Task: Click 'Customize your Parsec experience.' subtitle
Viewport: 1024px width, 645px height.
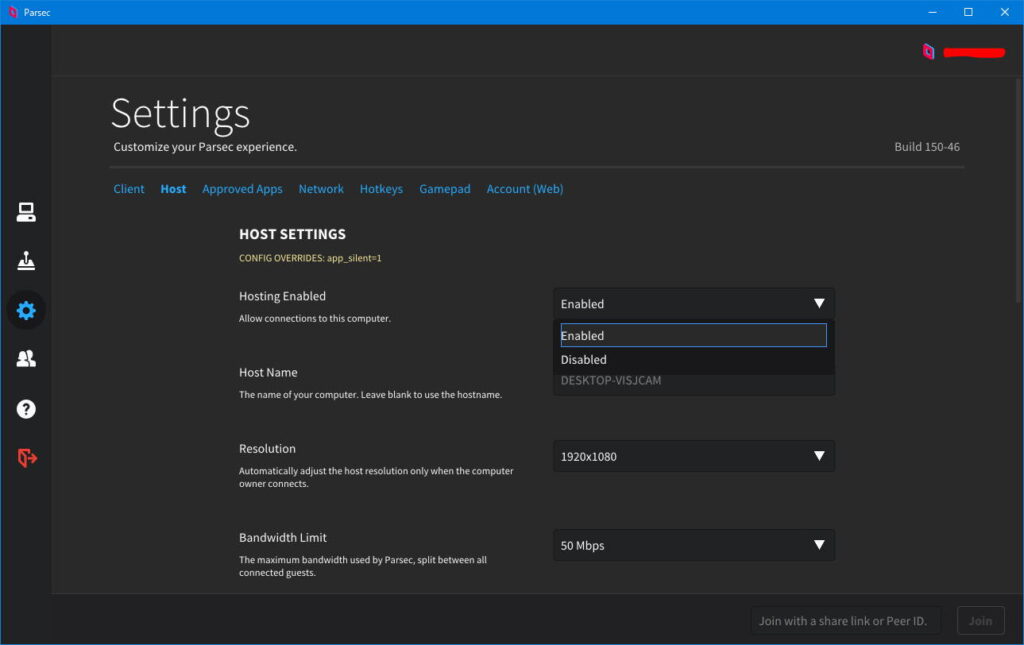Action: [x=205, y=147]
